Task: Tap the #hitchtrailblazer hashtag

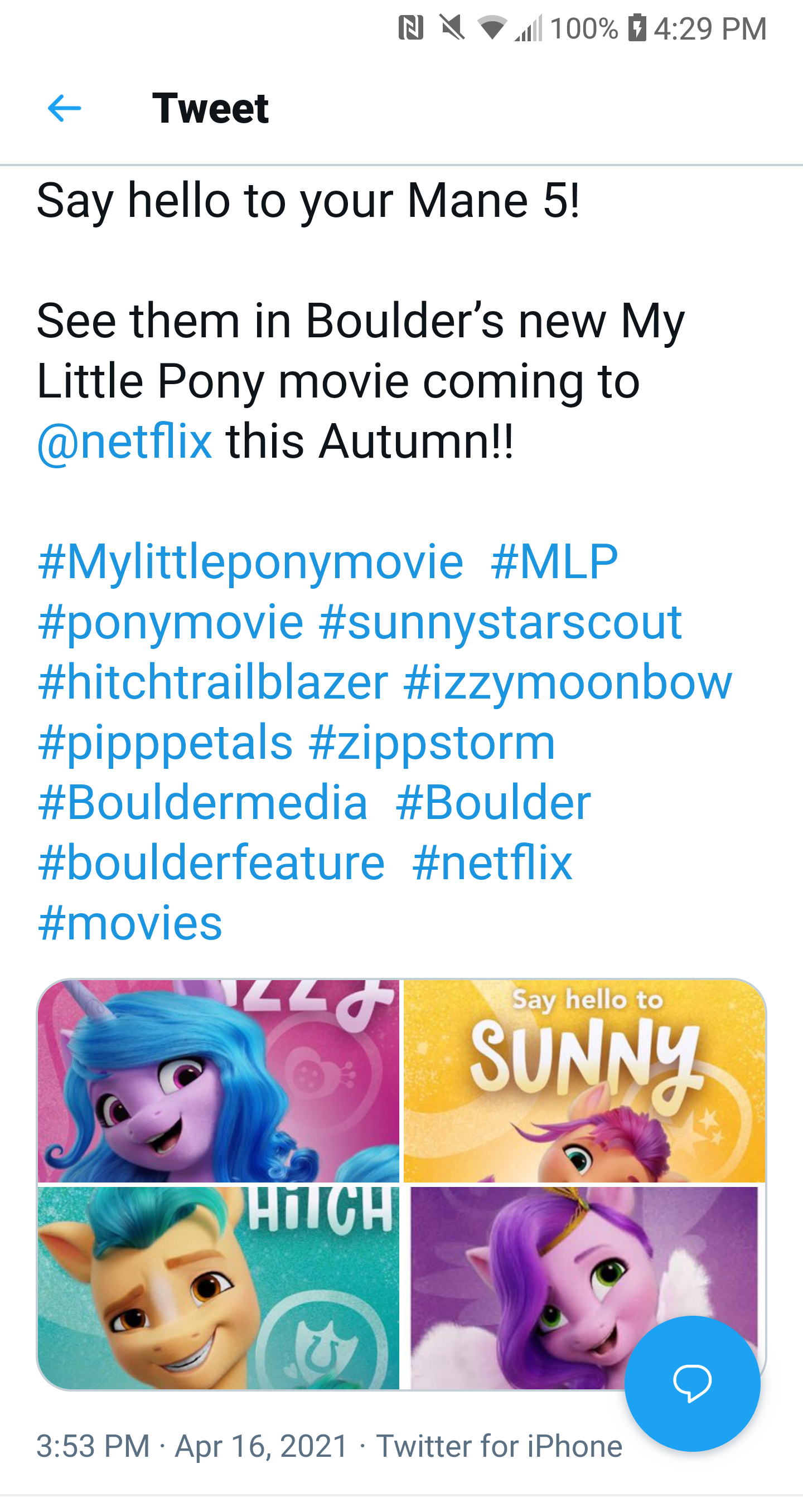Action: [x=213, y=682]
